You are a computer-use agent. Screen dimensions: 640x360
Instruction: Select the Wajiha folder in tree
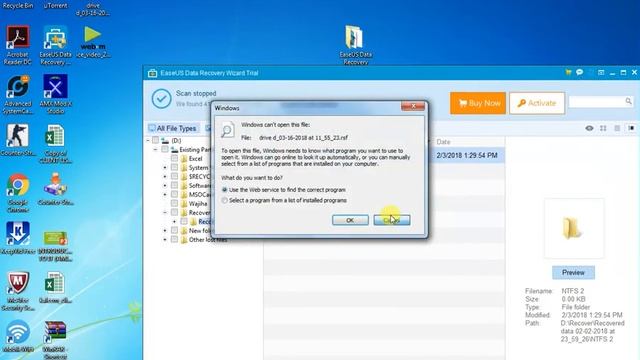(198, 203)
